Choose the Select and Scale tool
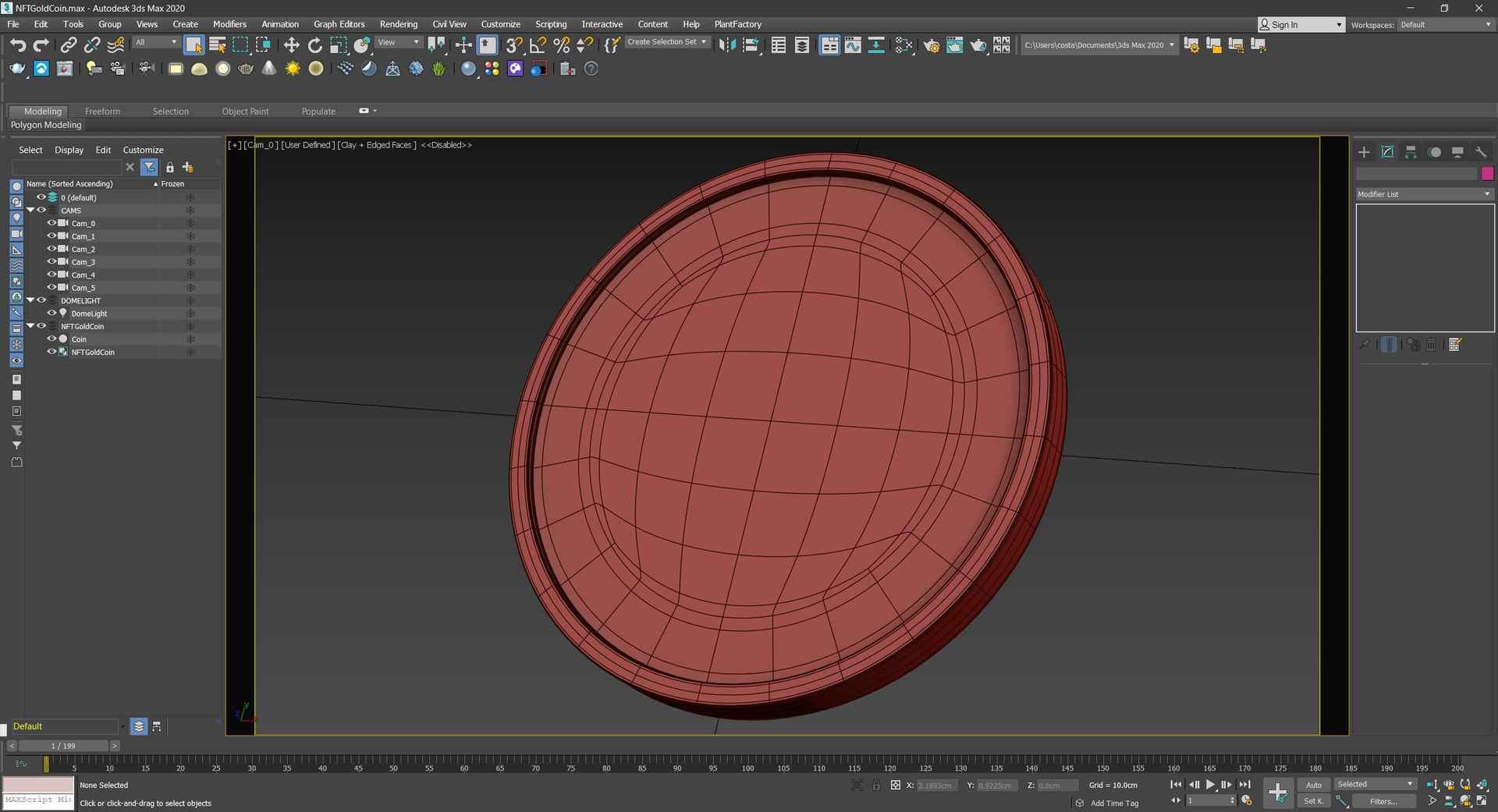 click(x=339, y=45)
